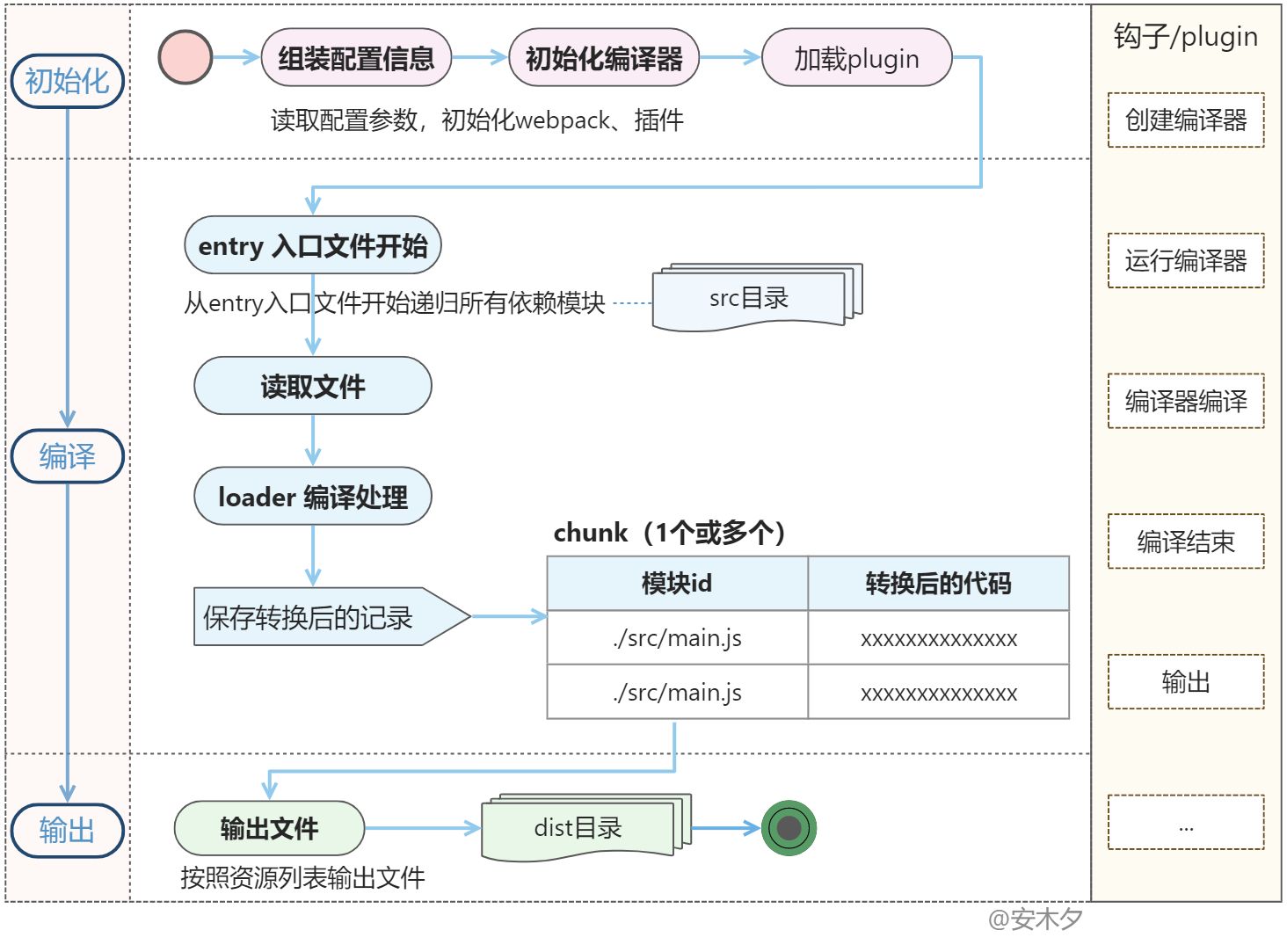Image resolution: width=1287 pixels, height=952 pixels.
Task: Select the 读取文件 node
Action: [313, 386]
